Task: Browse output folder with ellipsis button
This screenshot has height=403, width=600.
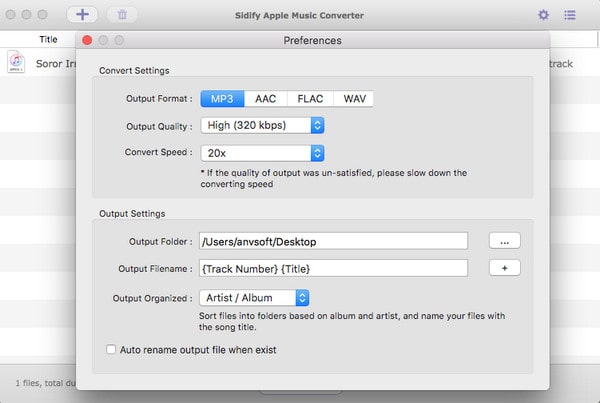Action: coord(504,241)
